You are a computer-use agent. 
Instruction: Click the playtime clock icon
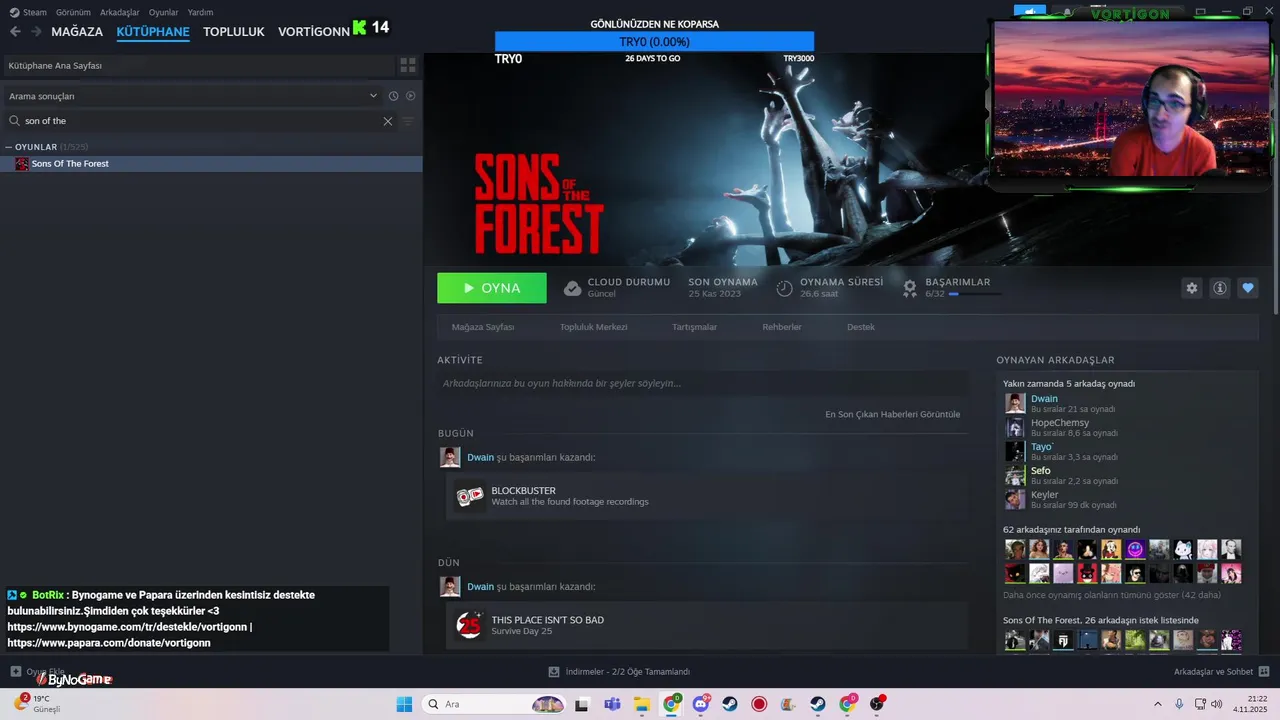pos(784,288)
